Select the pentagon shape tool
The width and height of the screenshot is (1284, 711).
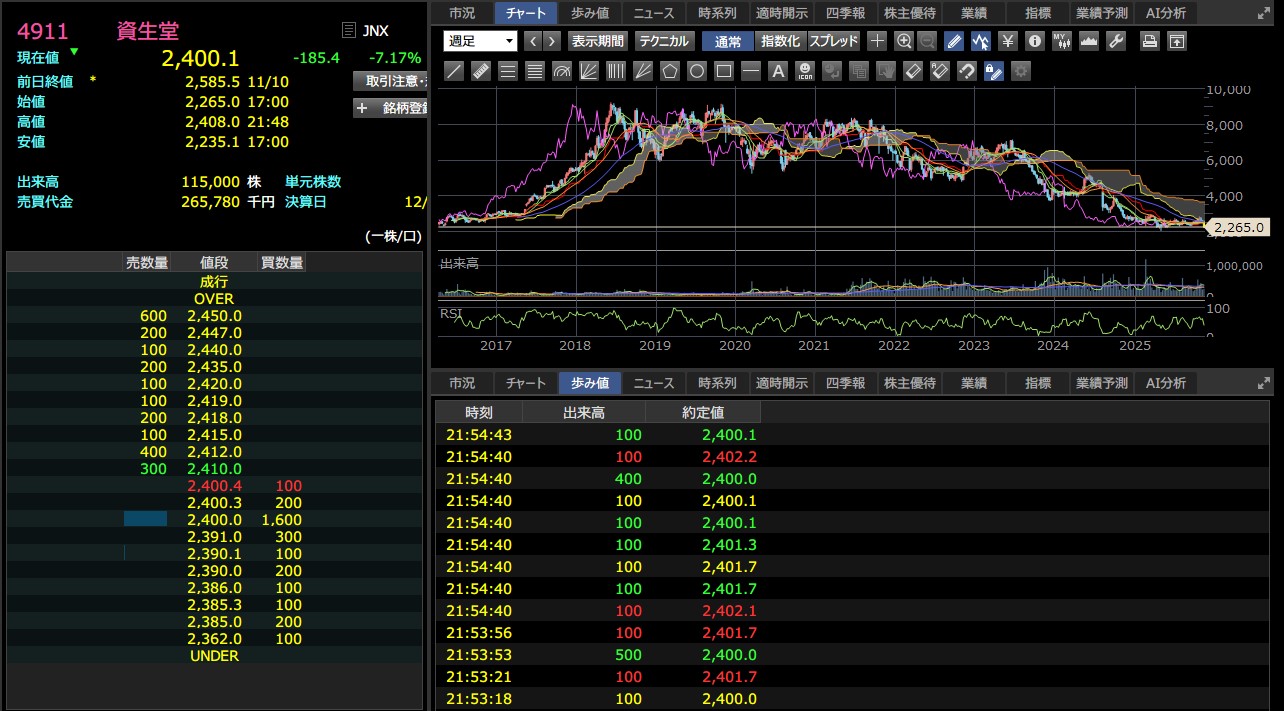point(670,71)
